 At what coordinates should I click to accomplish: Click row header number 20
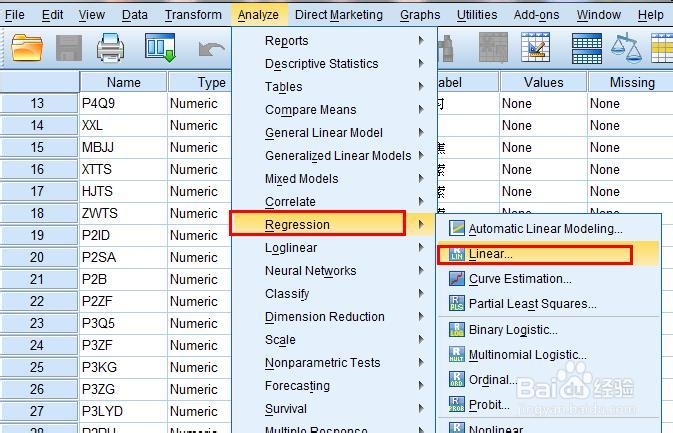(x=39, y=257)
